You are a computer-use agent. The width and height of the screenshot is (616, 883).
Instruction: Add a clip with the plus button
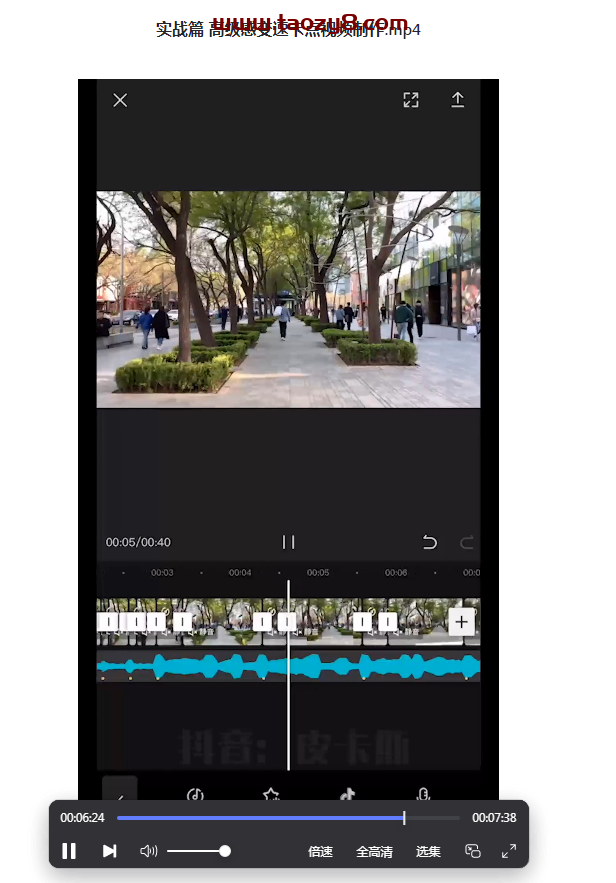click(x=460, y=621)
